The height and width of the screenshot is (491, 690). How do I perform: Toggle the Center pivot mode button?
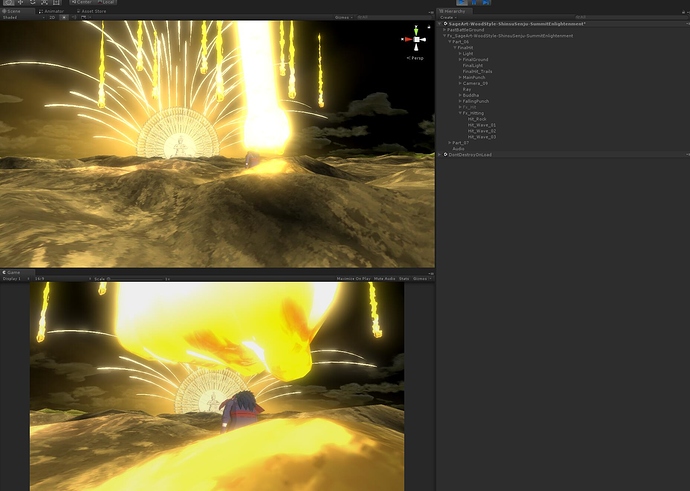point(81,2)
